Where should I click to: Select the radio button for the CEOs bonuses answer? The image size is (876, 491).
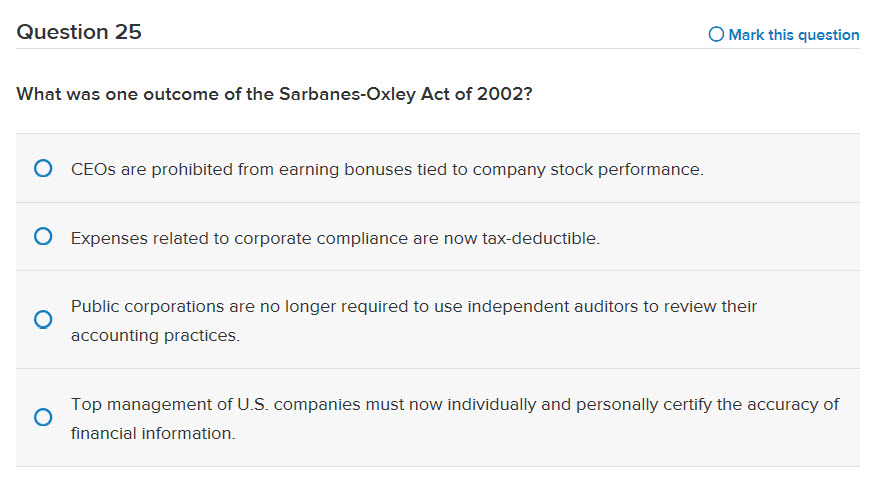point(43,169)
